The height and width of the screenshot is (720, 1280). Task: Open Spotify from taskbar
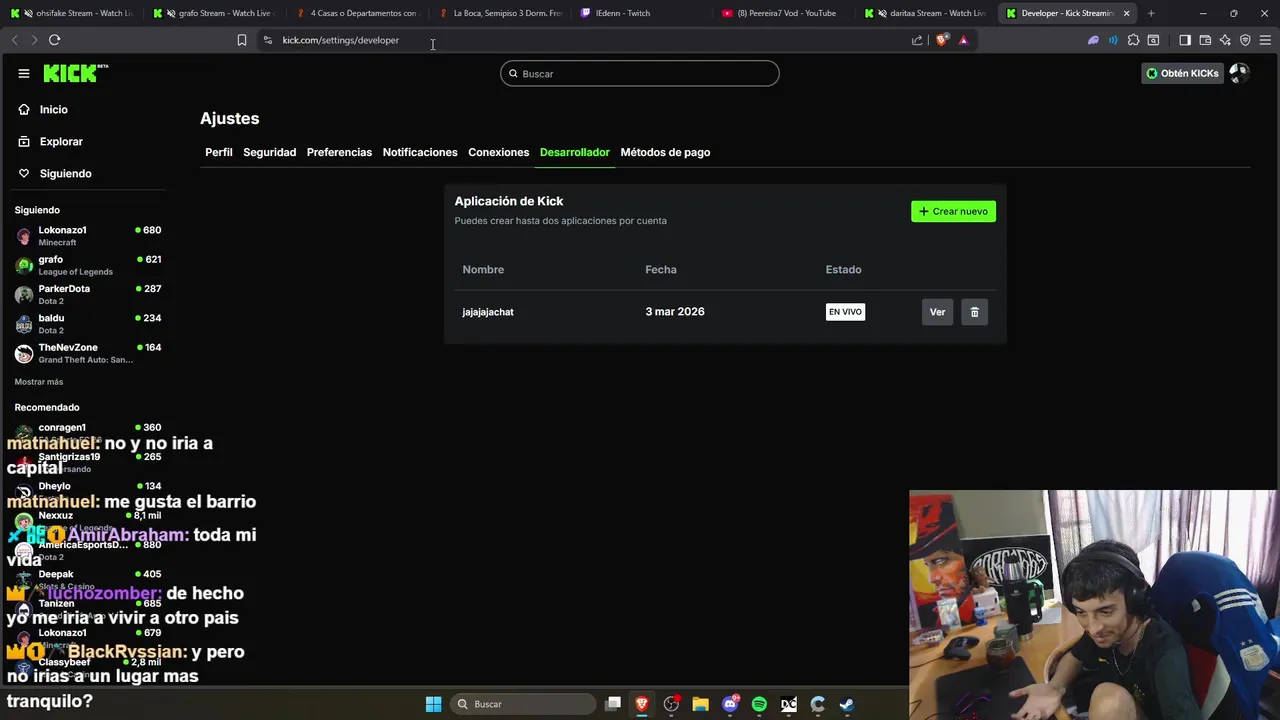tap(759, 704)
